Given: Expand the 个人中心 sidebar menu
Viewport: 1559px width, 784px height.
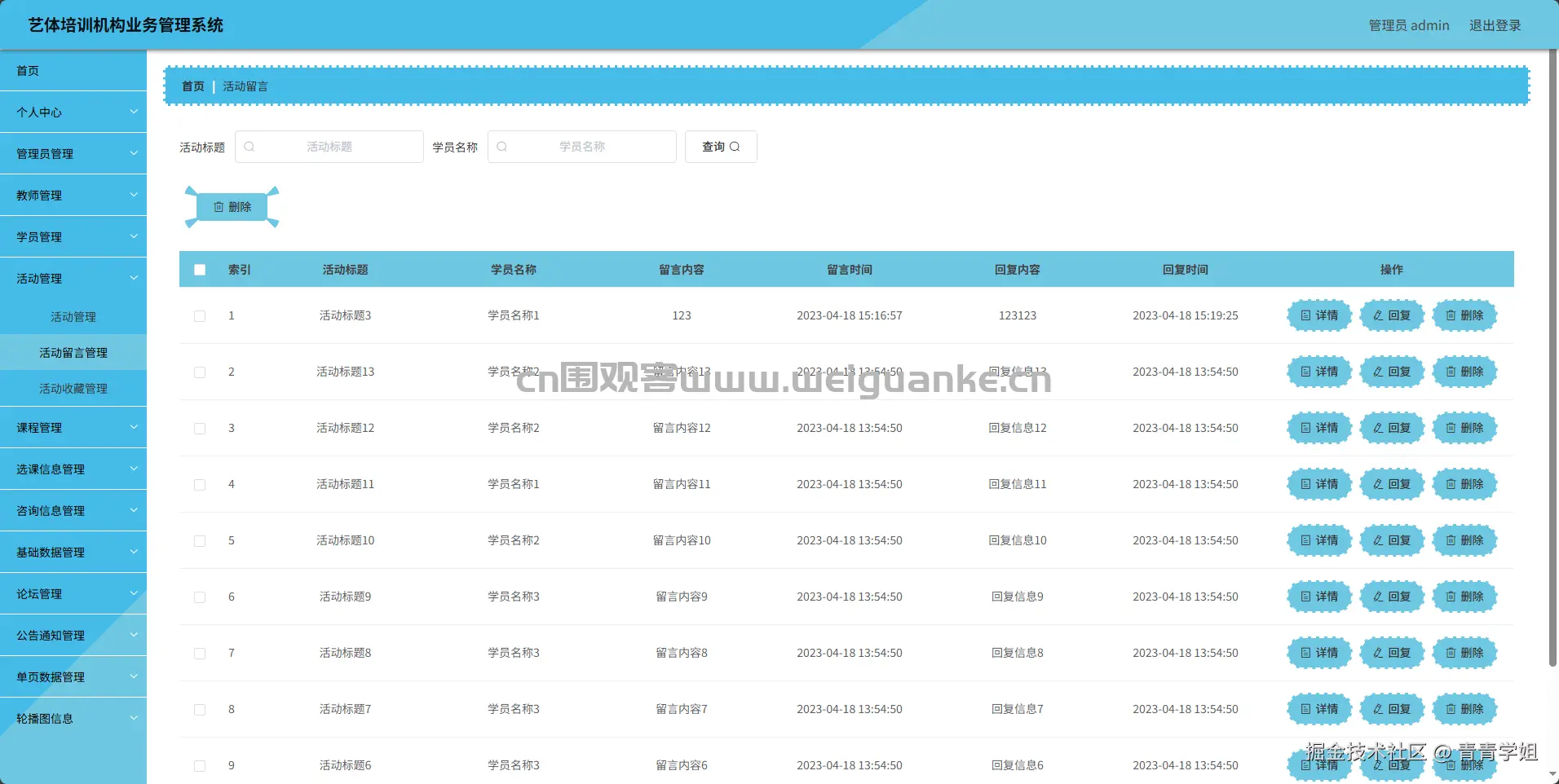Looking at the screenshot, I should tap(73, 112).
